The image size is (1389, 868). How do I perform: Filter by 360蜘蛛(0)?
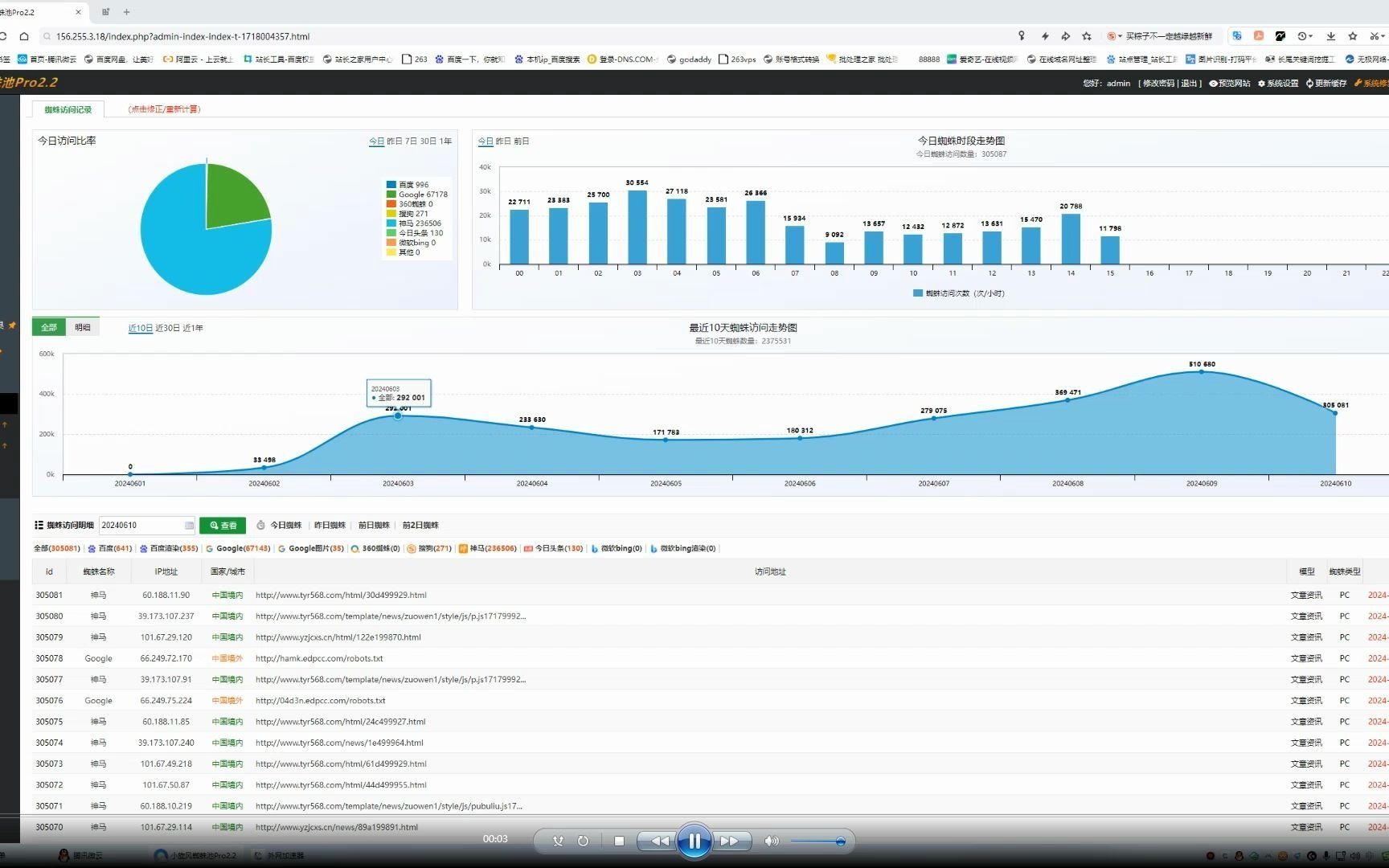click(375, 549)
